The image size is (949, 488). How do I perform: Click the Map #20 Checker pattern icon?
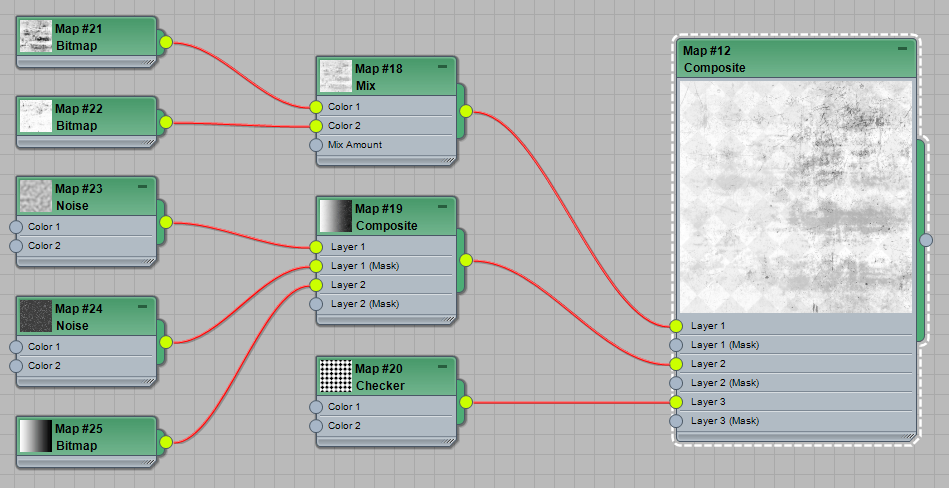[335, 376]
